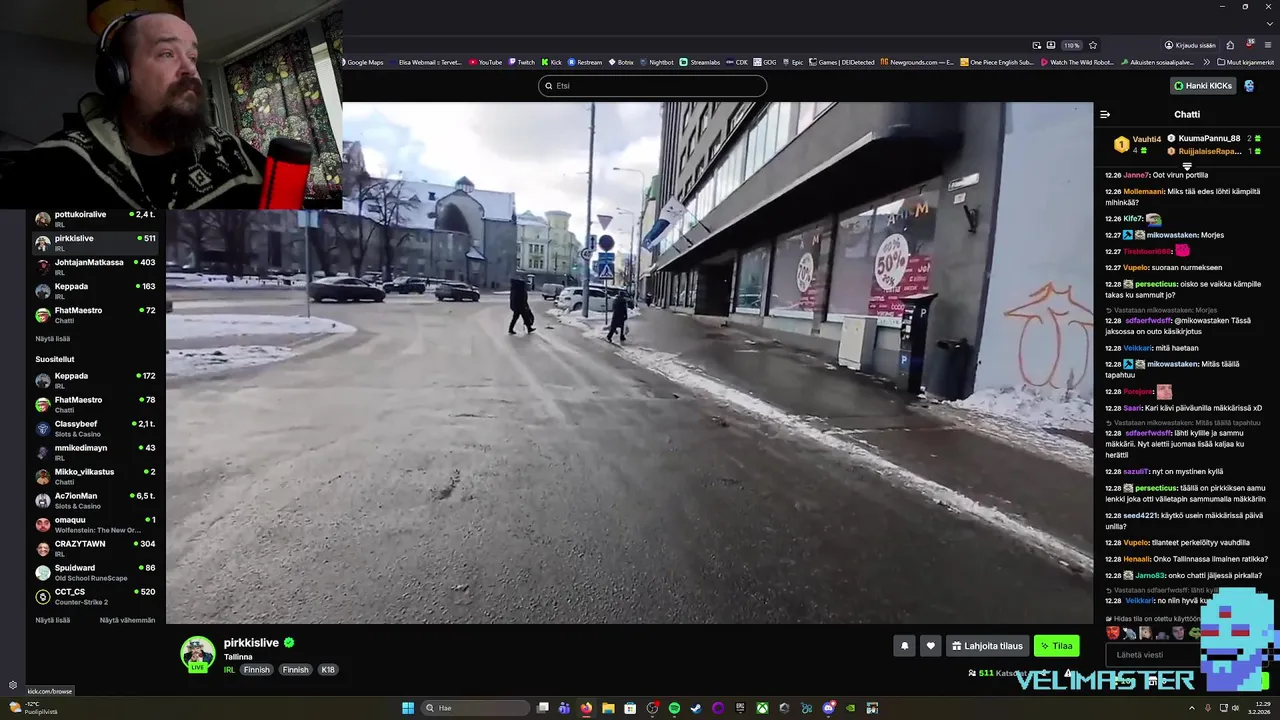
Task: Click the IRL category link
Action: click(x=229, y=670)
